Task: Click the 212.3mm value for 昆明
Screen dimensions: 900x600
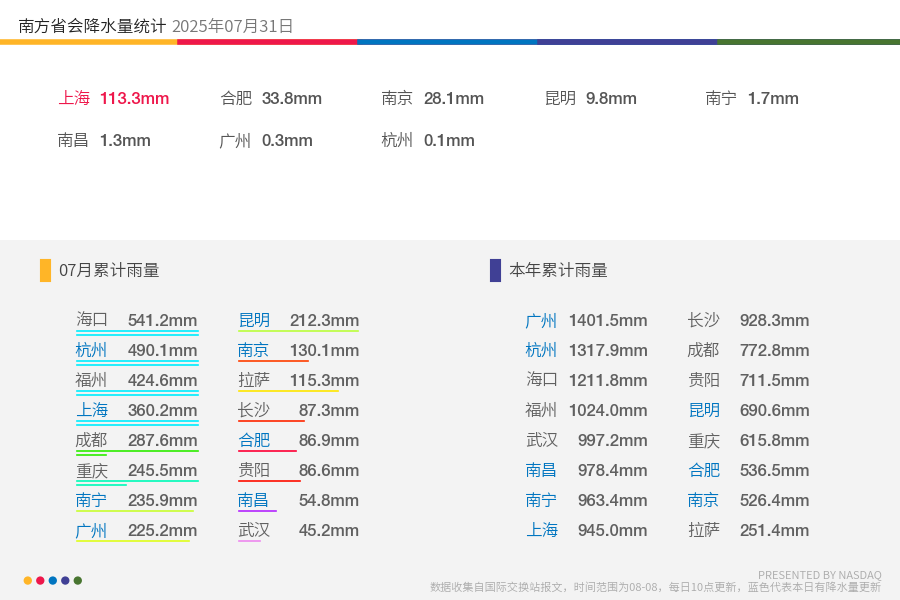Action: coord(324,320)
